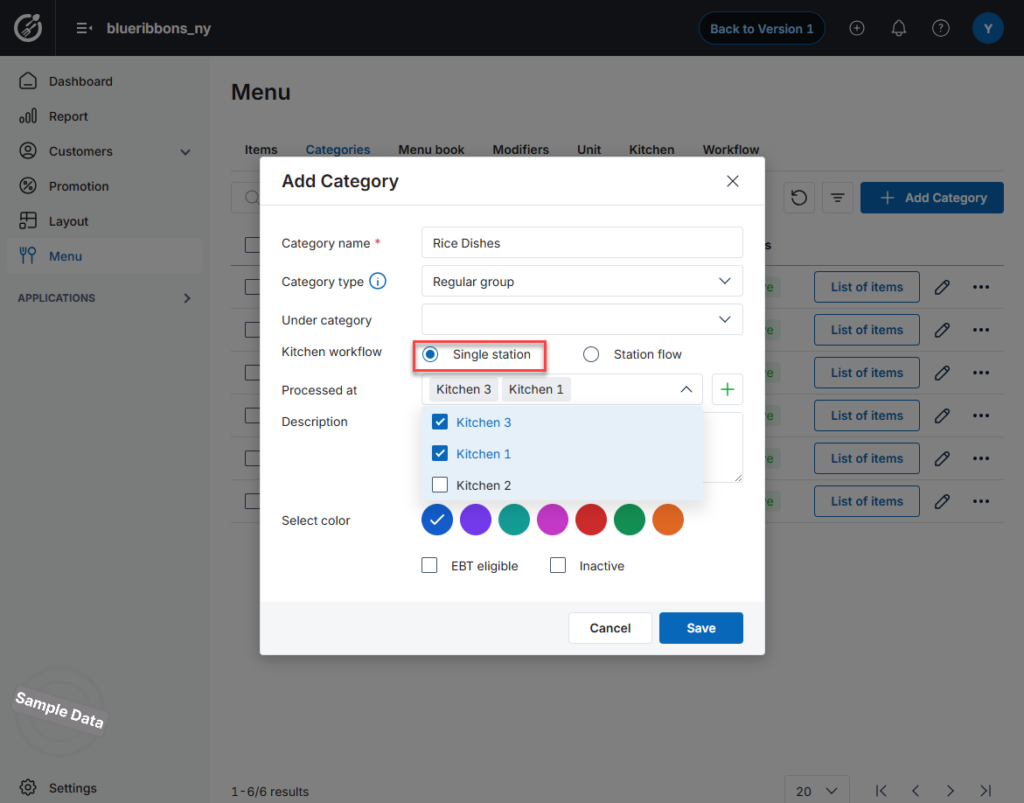Screen dimensions: 1024x803
Task: Open three-dots menu in last row
Action: pos(981,501)
